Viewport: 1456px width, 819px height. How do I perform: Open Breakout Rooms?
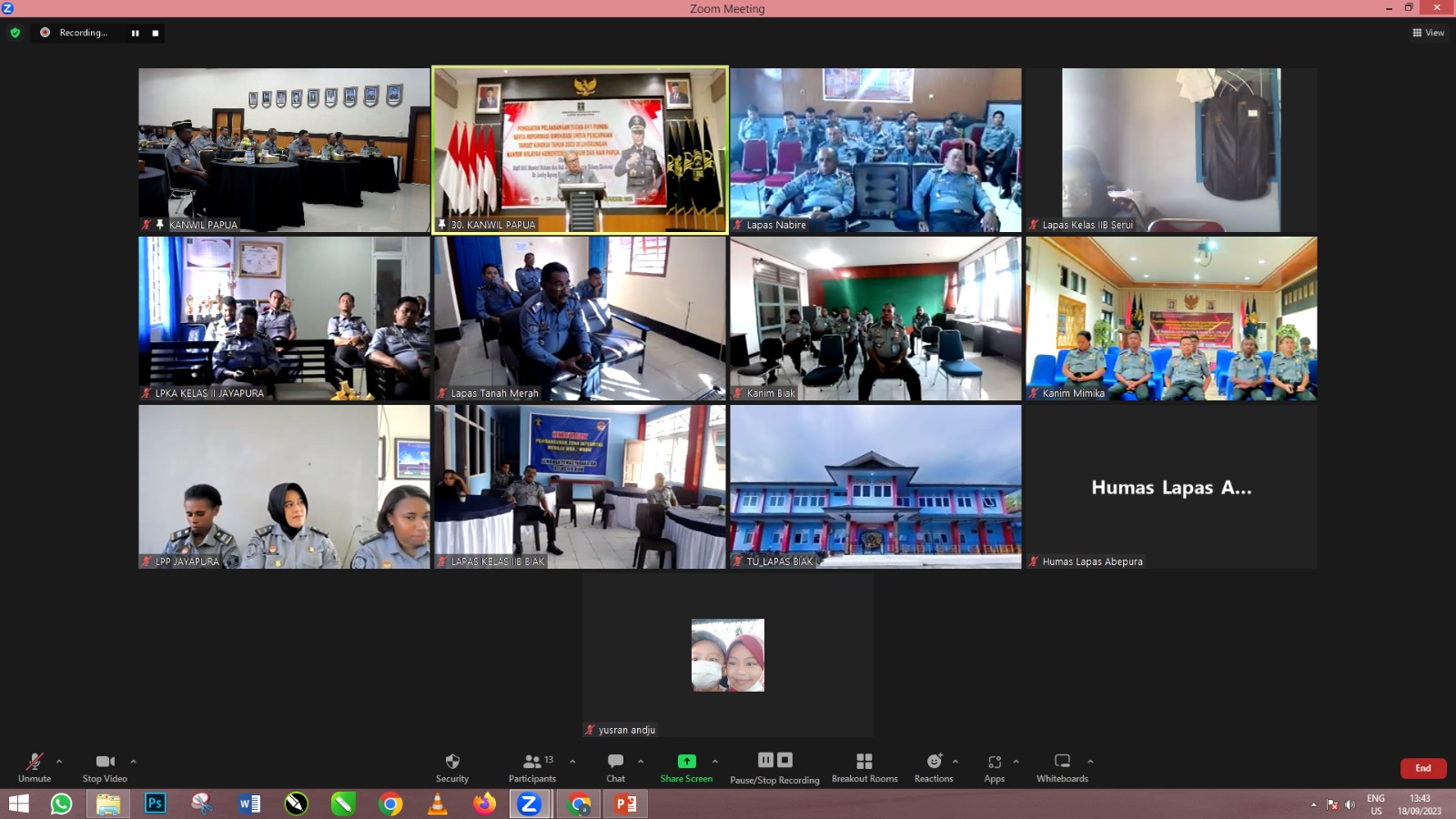[864, 762]
